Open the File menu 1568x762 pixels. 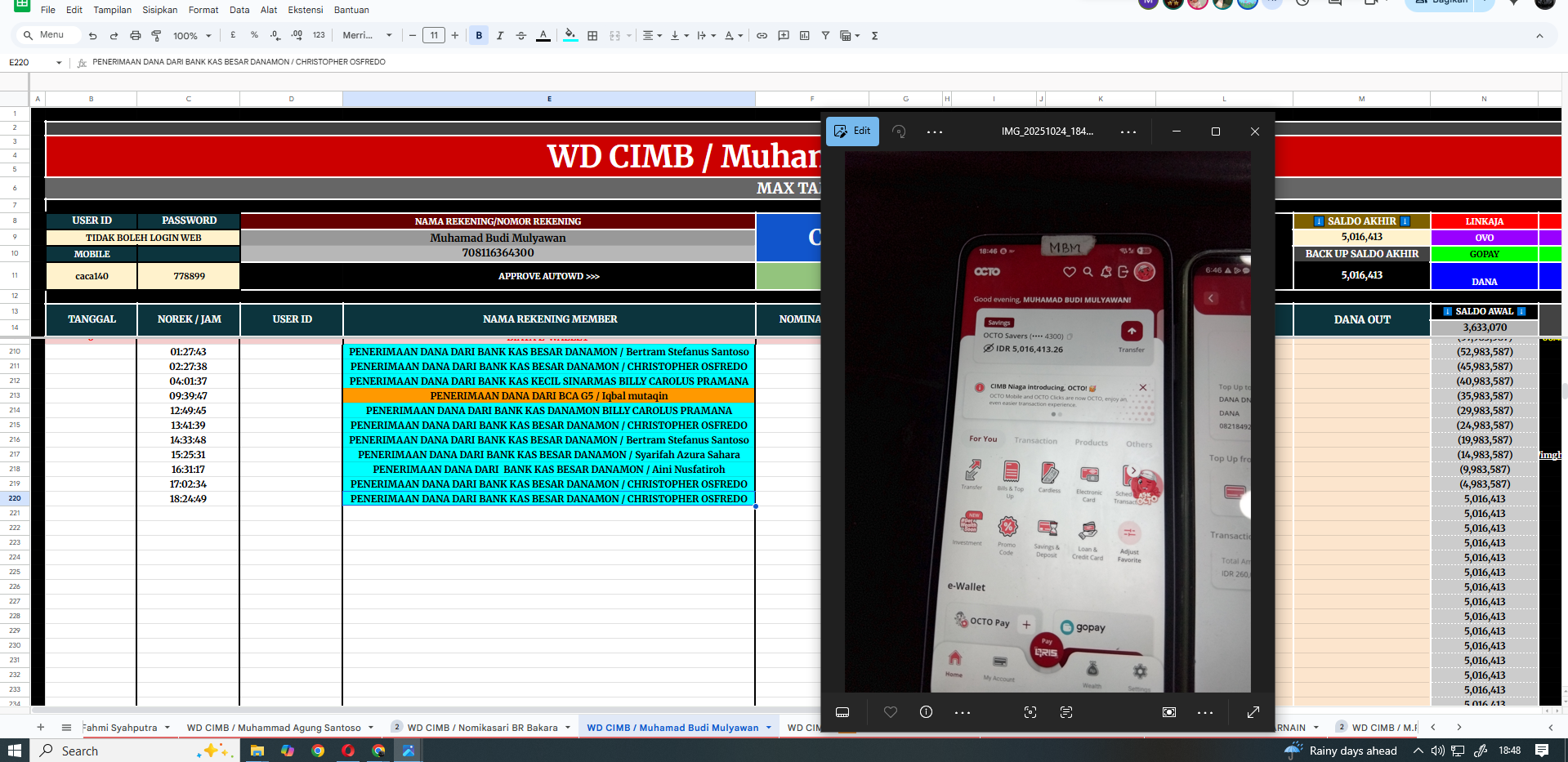(48, 10)
